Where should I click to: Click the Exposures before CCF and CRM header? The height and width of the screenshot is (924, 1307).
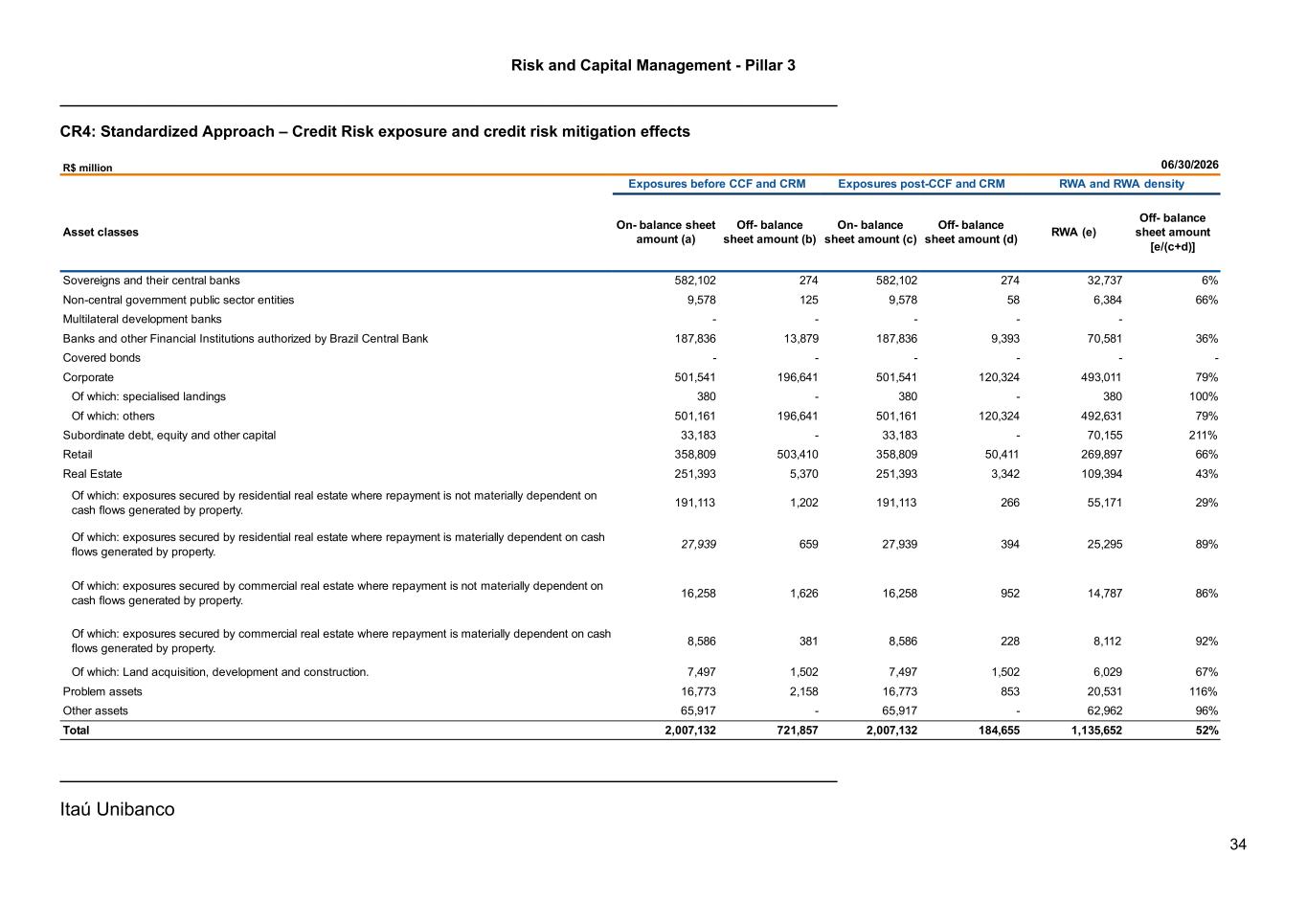(x=716, y=184)
